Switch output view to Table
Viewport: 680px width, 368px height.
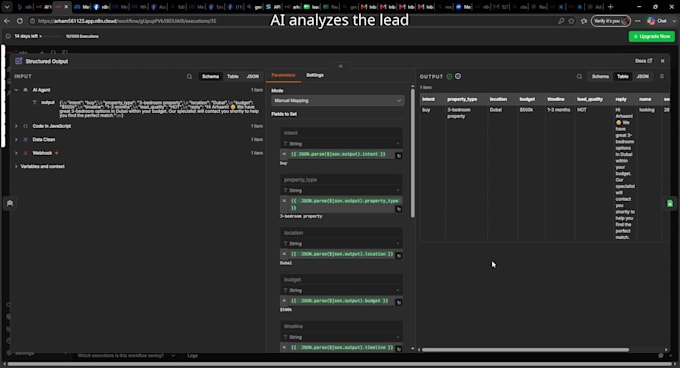click(623, 77)
